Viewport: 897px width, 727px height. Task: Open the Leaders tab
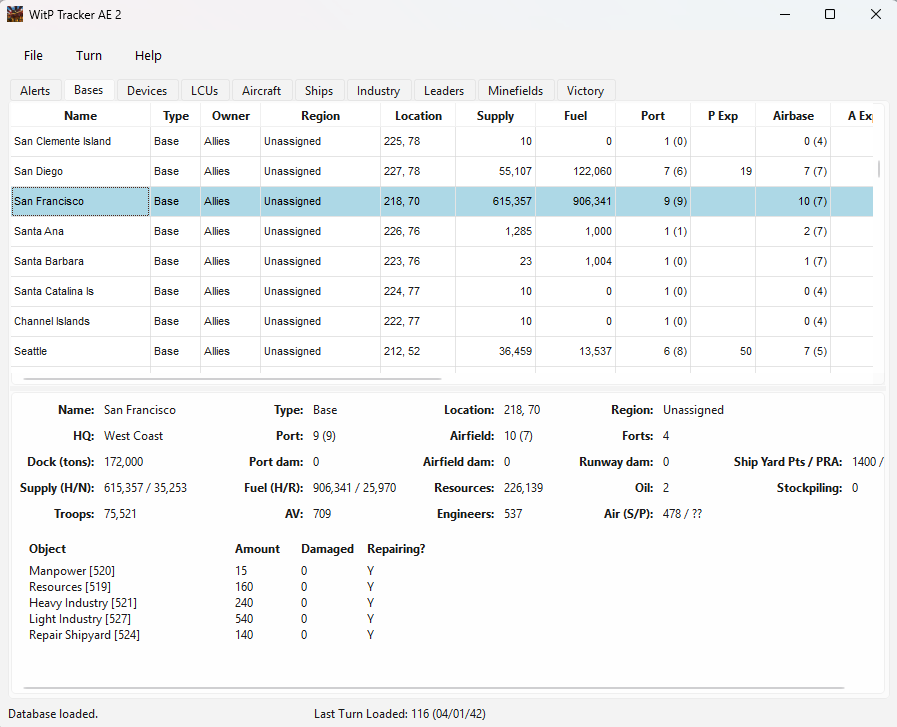(x=444, y=91)
